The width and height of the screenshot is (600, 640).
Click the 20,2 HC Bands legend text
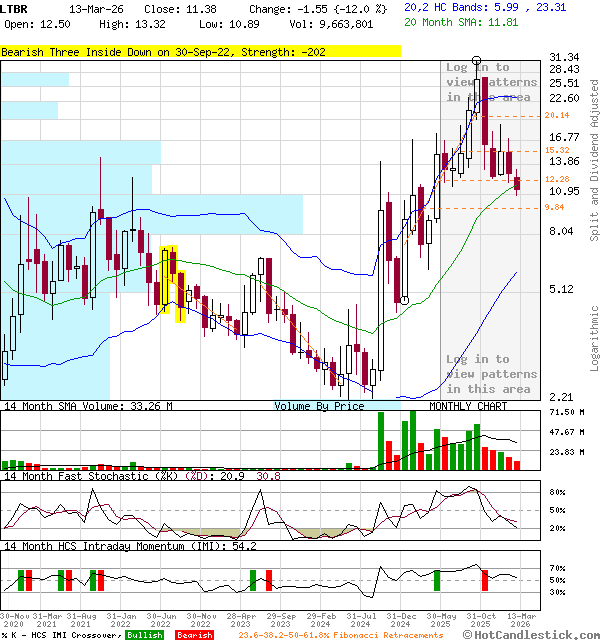click(485, 7)
